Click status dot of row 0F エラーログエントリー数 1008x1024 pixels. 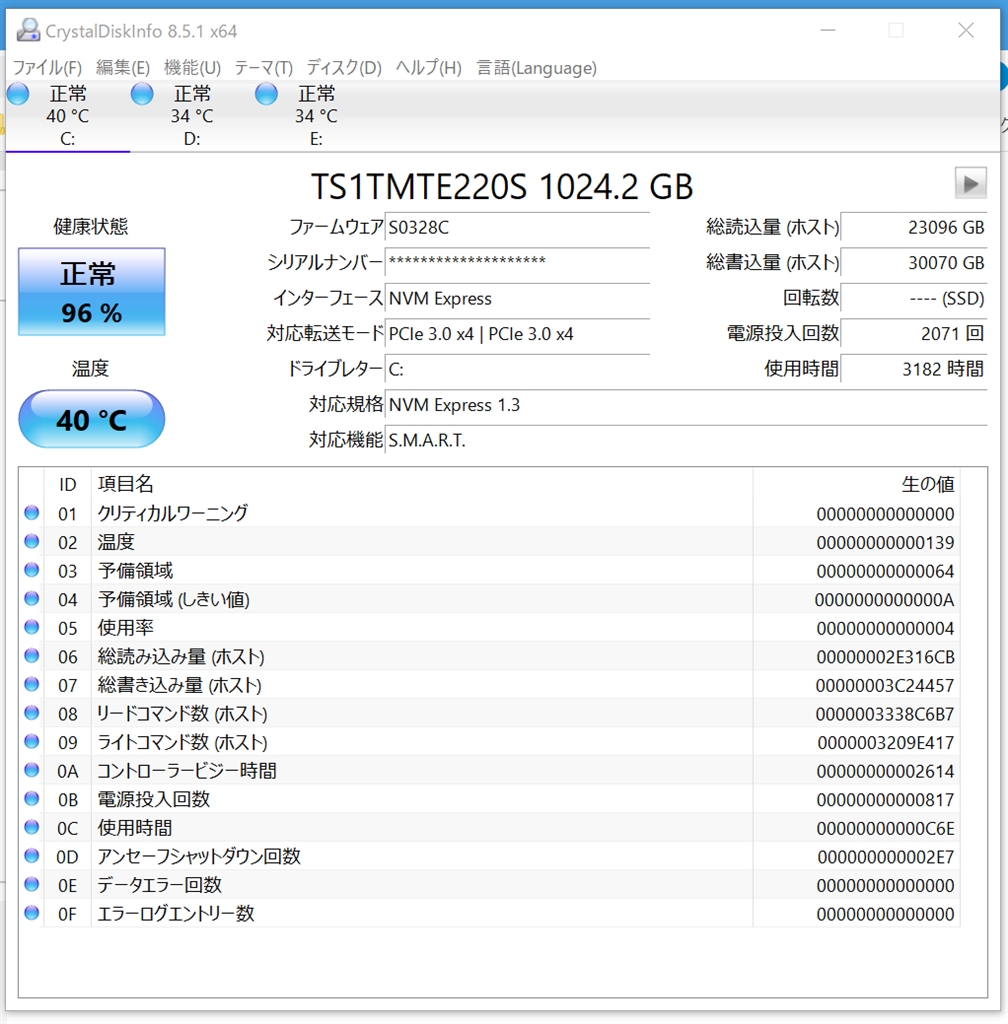[31, 913]
